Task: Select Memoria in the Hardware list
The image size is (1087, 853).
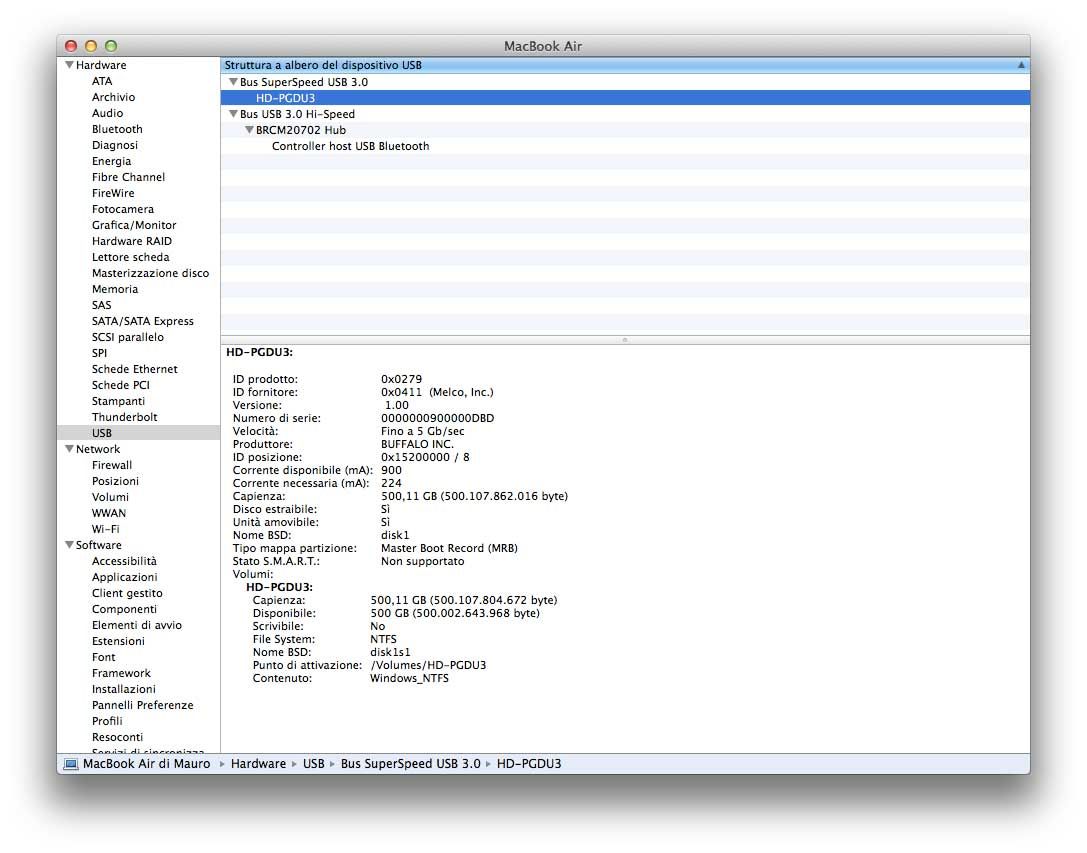Action: click(115, 289)
